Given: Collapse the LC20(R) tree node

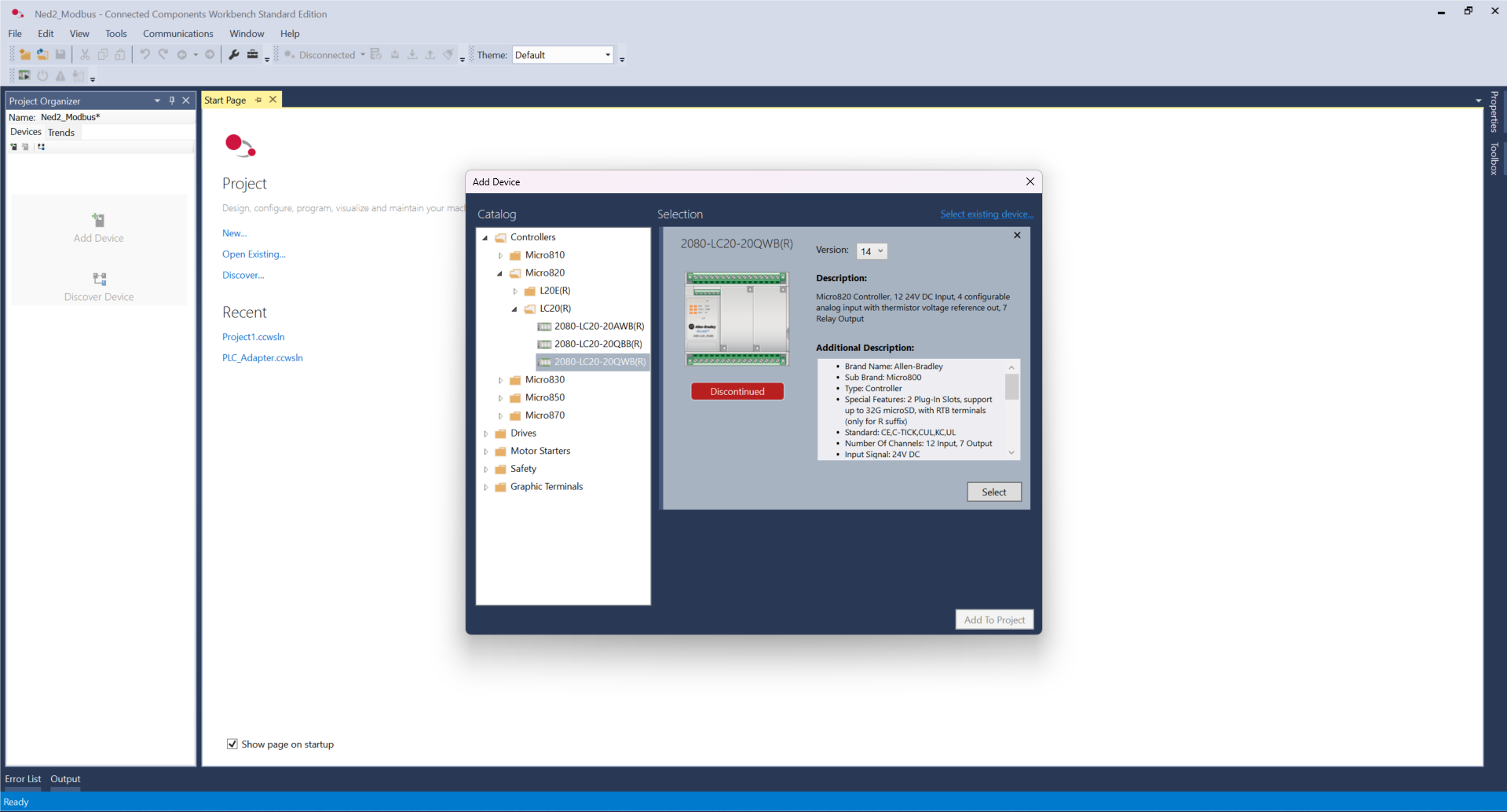Looking at the screenshot, I should pos(515,309).
